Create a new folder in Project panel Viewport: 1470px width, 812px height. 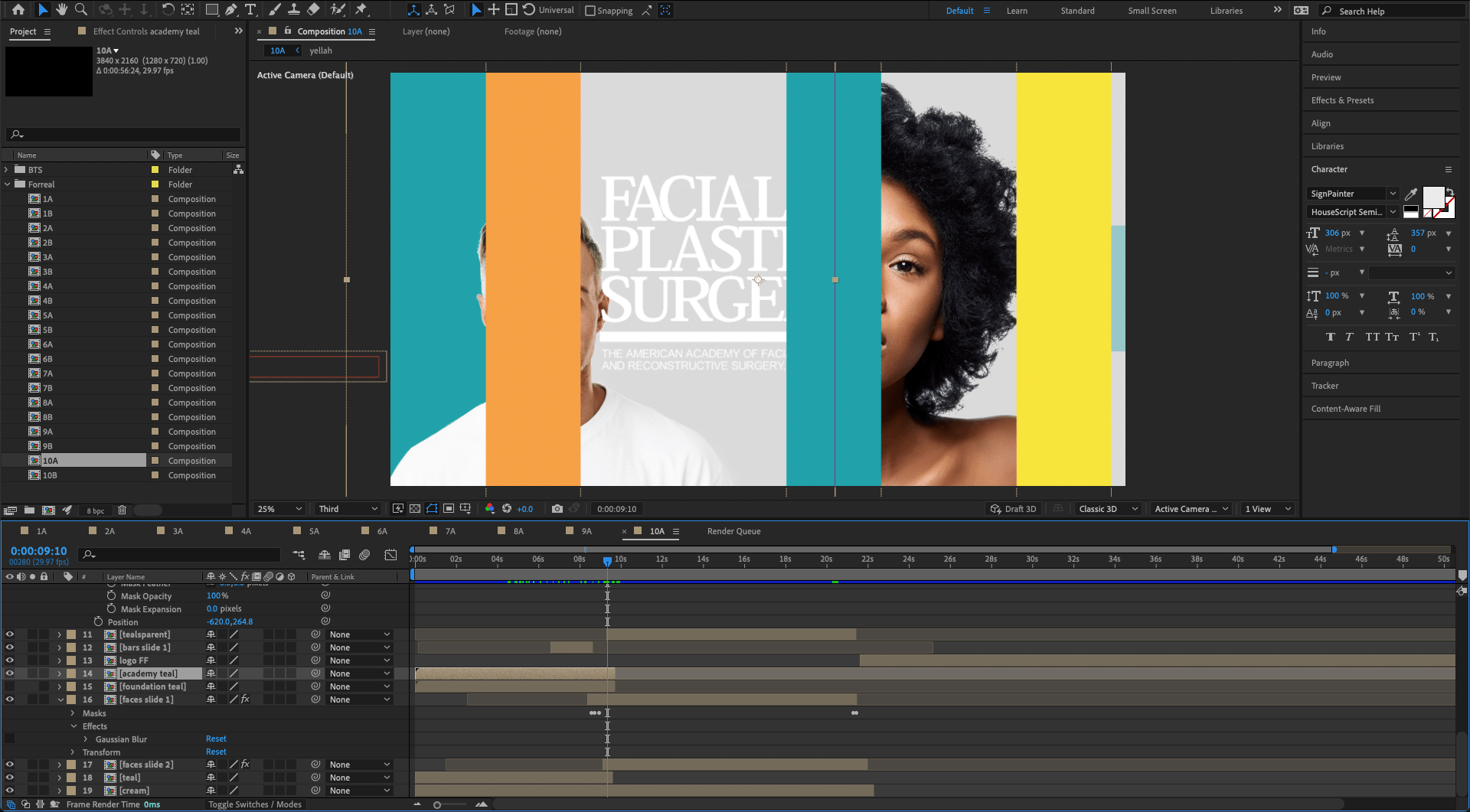point(29,510)
